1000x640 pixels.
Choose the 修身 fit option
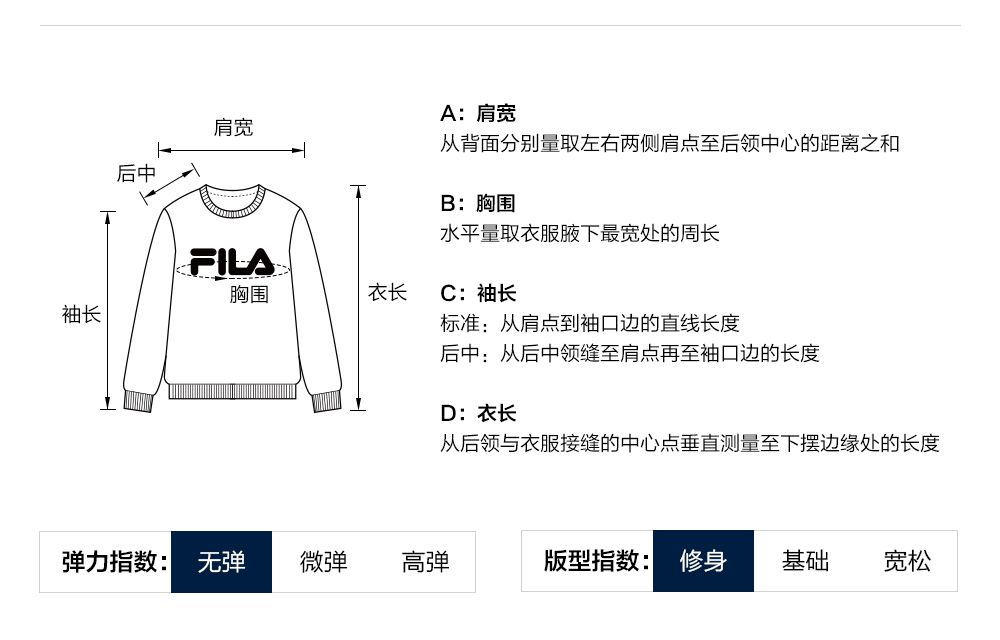[703, 561]
